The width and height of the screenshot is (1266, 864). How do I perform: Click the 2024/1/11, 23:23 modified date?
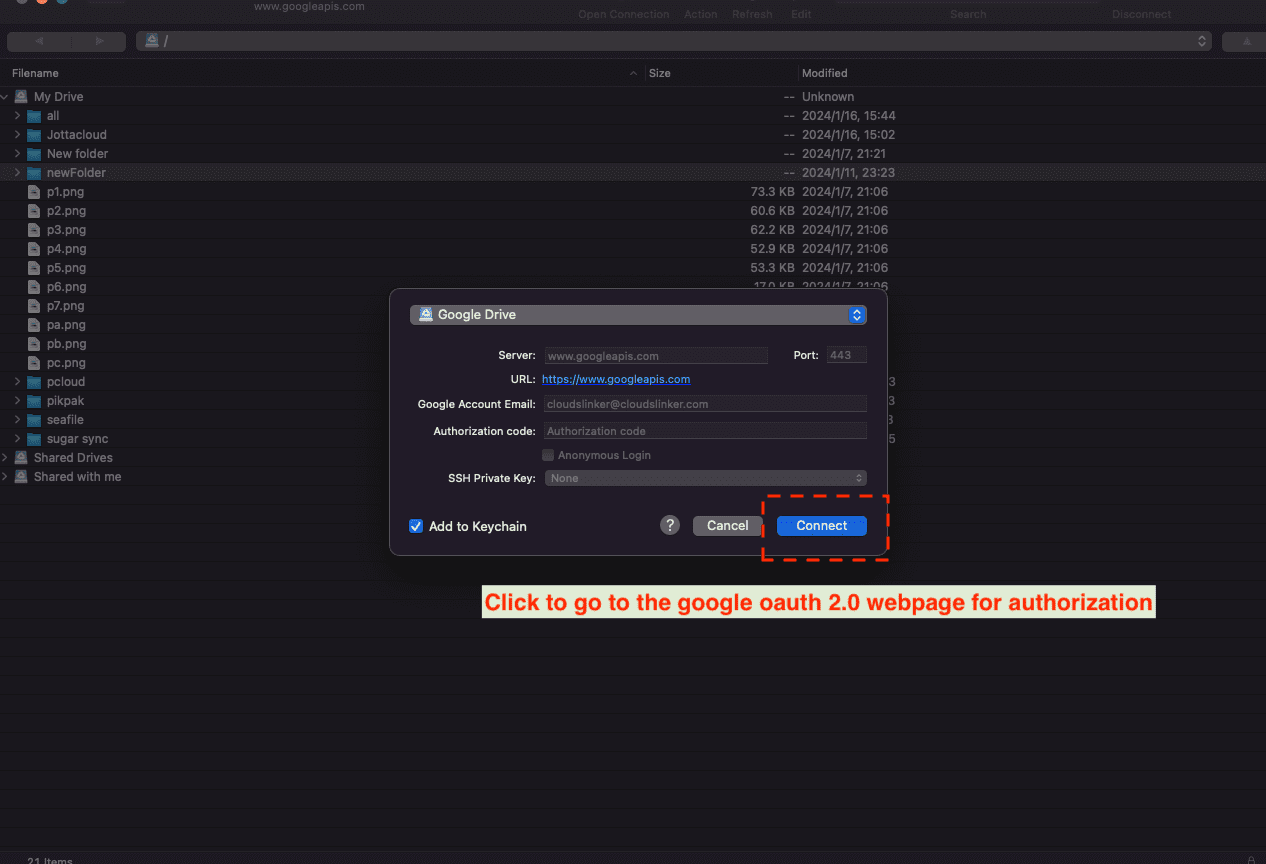[x=848, y=173]
